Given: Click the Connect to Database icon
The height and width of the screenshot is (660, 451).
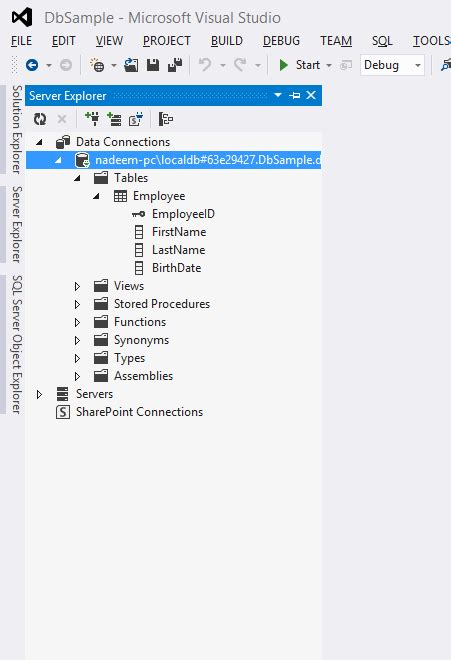Looking at the screenshot, I should point(92,119).
